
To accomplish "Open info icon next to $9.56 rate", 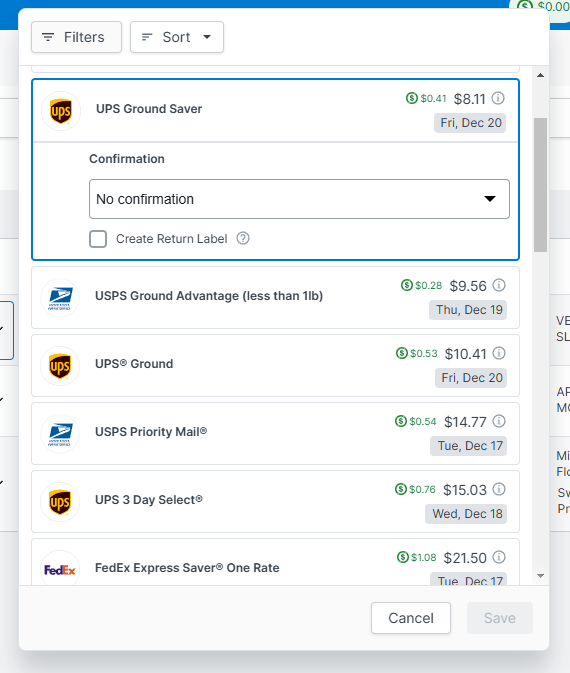I will [x=499, y=285].
